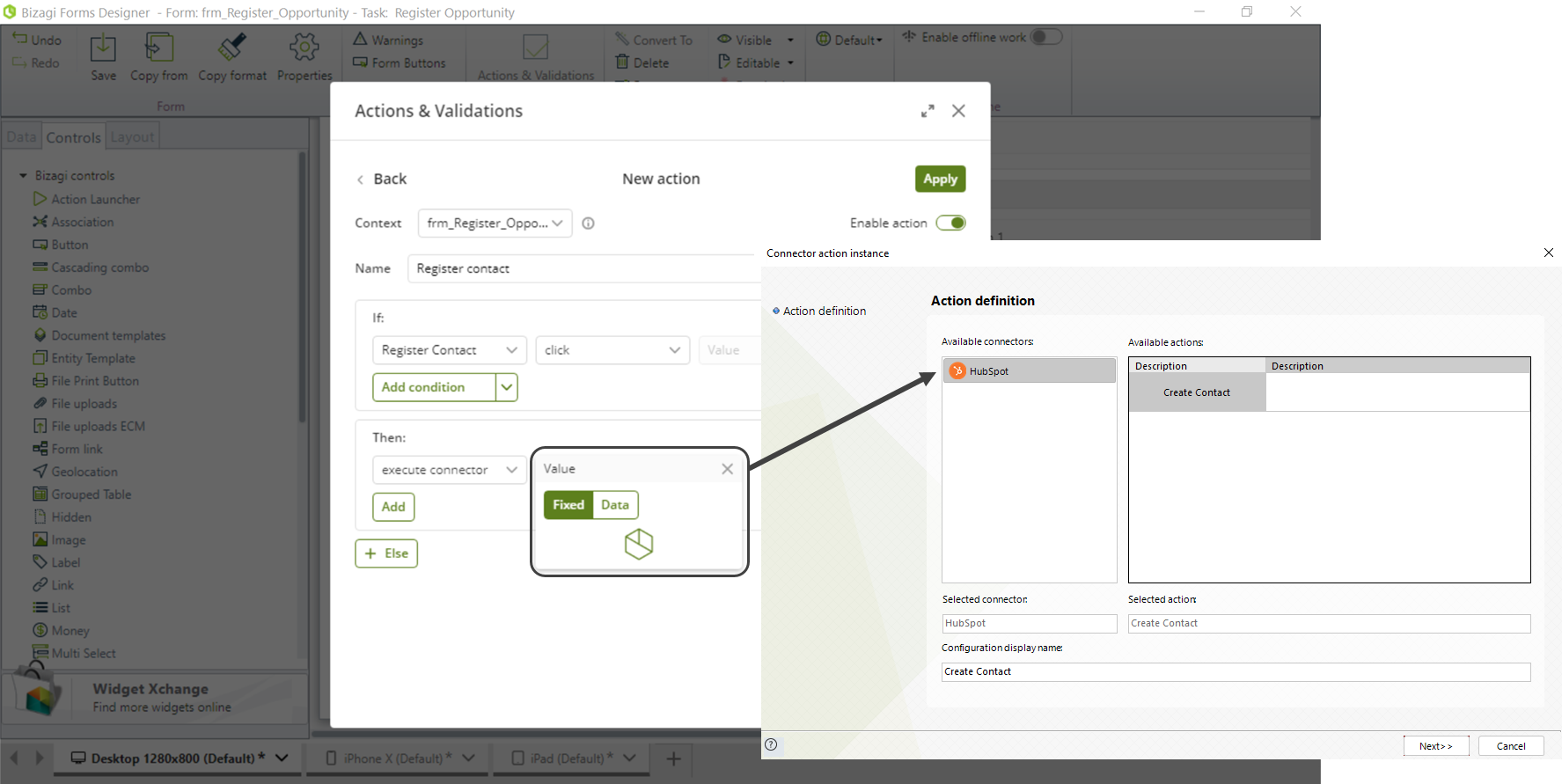This screenshot has width=1562, height=784.
Task: Select the Grouped Table control
Action: coord(82,495)
